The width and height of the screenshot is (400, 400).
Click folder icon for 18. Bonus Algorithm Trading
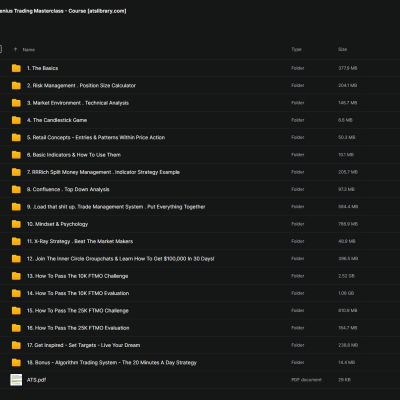coord(16,362)
